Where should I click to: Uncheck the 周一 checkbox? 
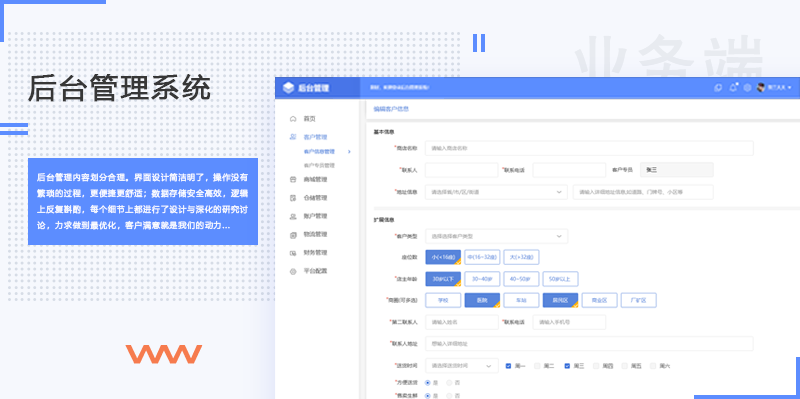[x=508, y=366]
